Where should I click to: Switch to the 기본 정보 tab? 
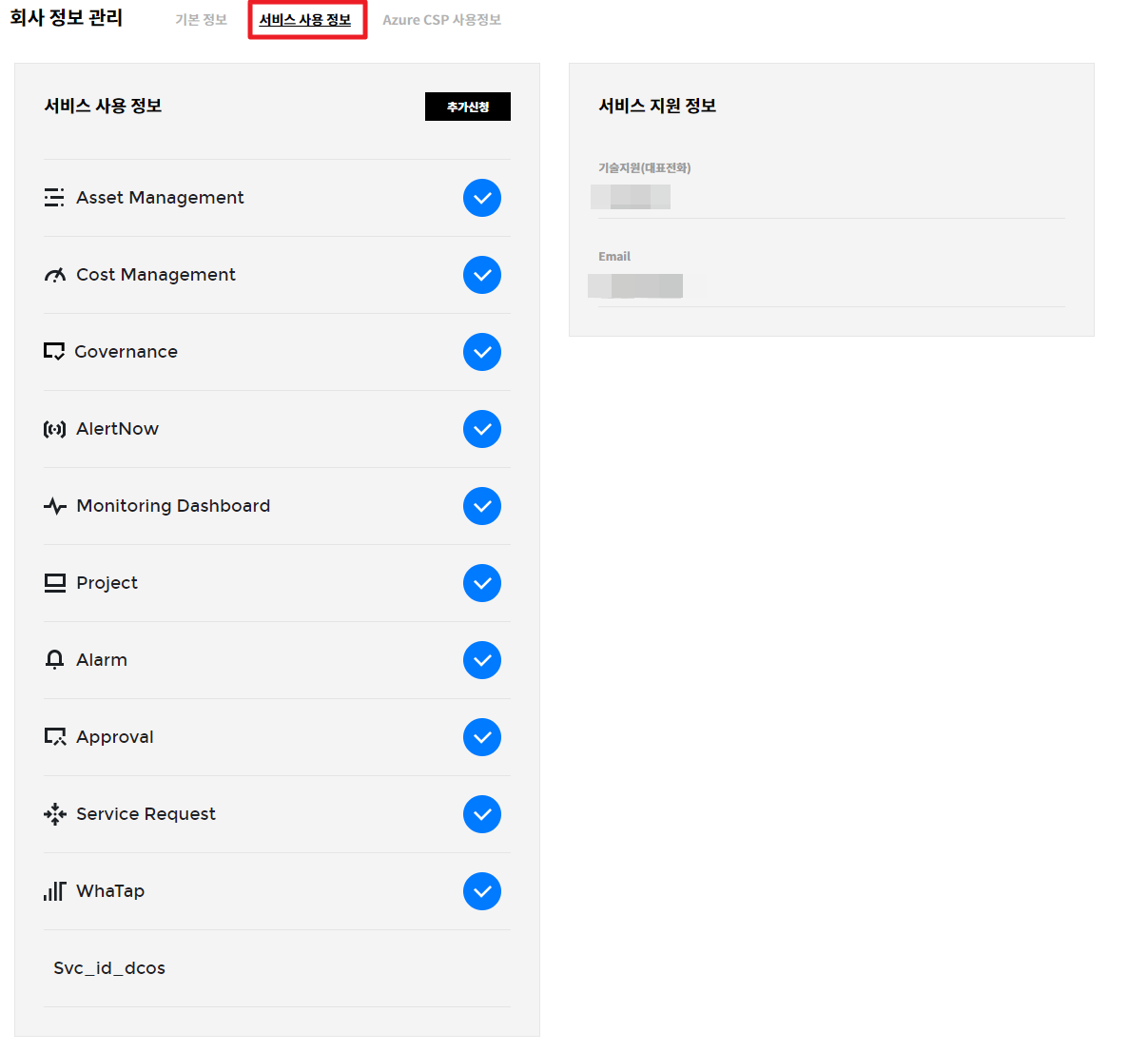201,20
